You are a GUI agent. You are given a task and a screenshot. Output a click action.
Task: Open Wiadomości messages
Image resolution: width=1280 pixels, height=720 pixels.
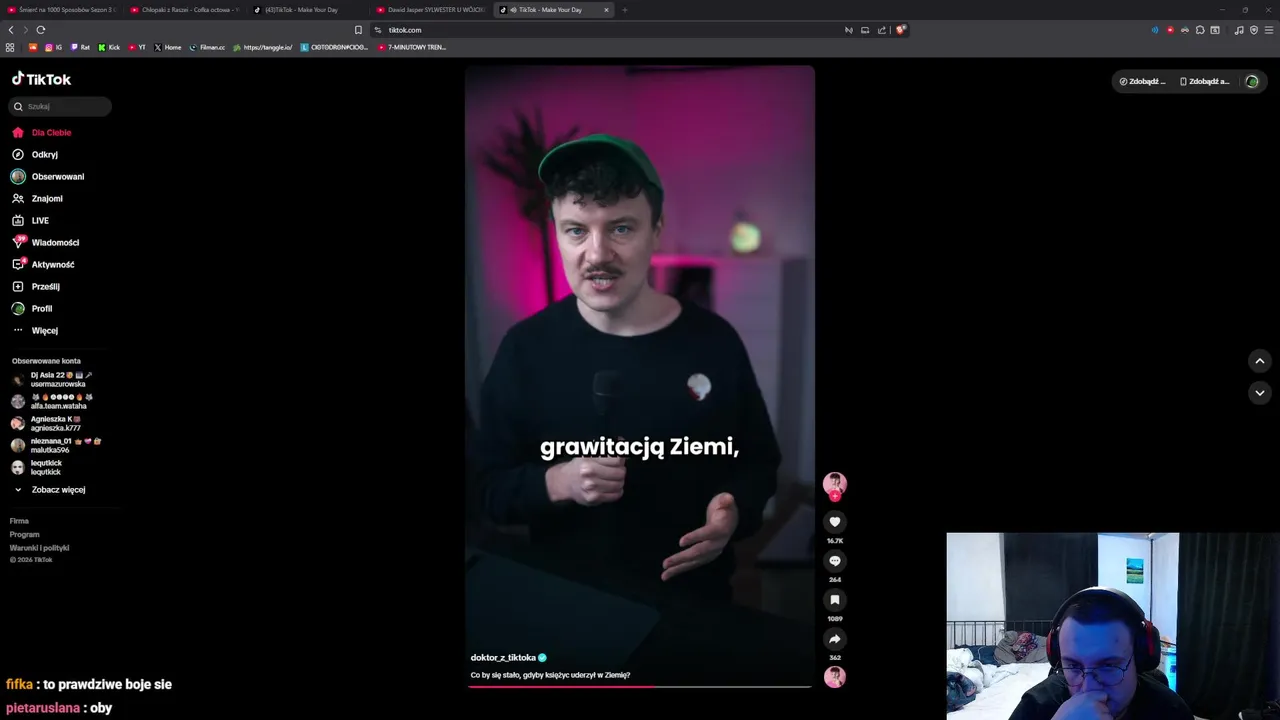(45, 242)
